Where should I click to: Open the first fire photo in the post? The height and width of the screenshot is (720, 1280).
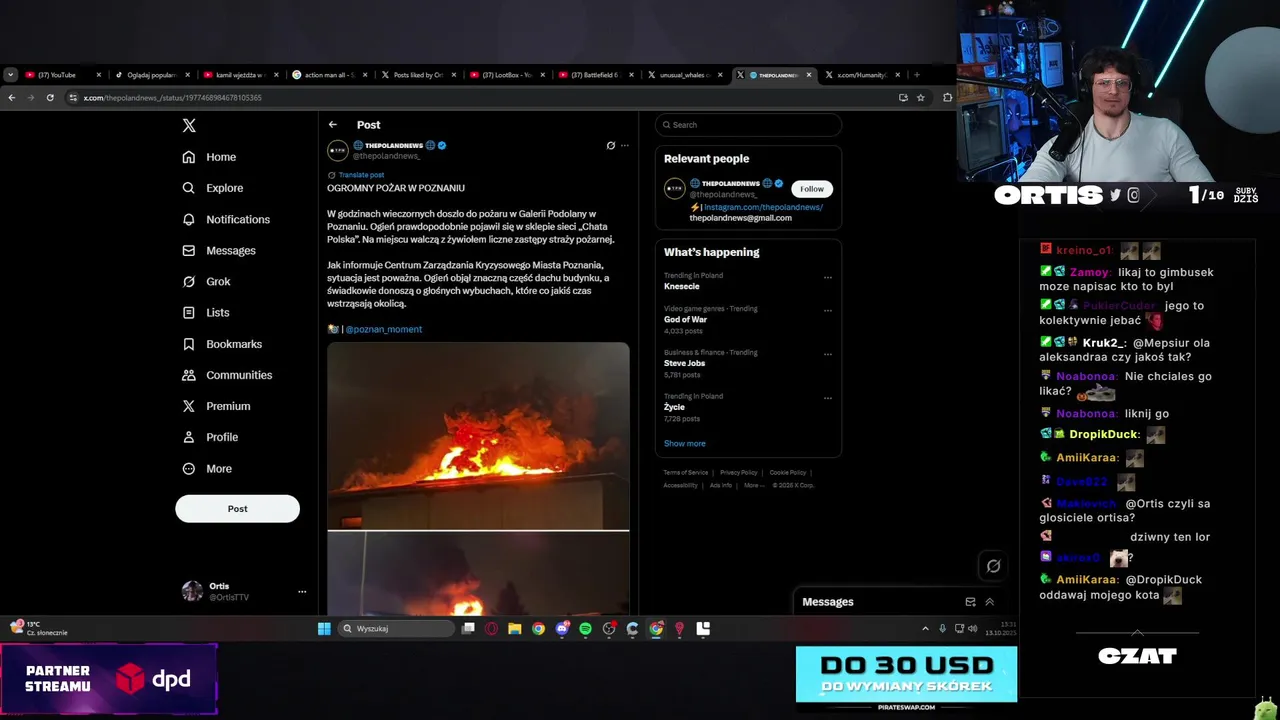pyautogui.click(x=478, y=436)
